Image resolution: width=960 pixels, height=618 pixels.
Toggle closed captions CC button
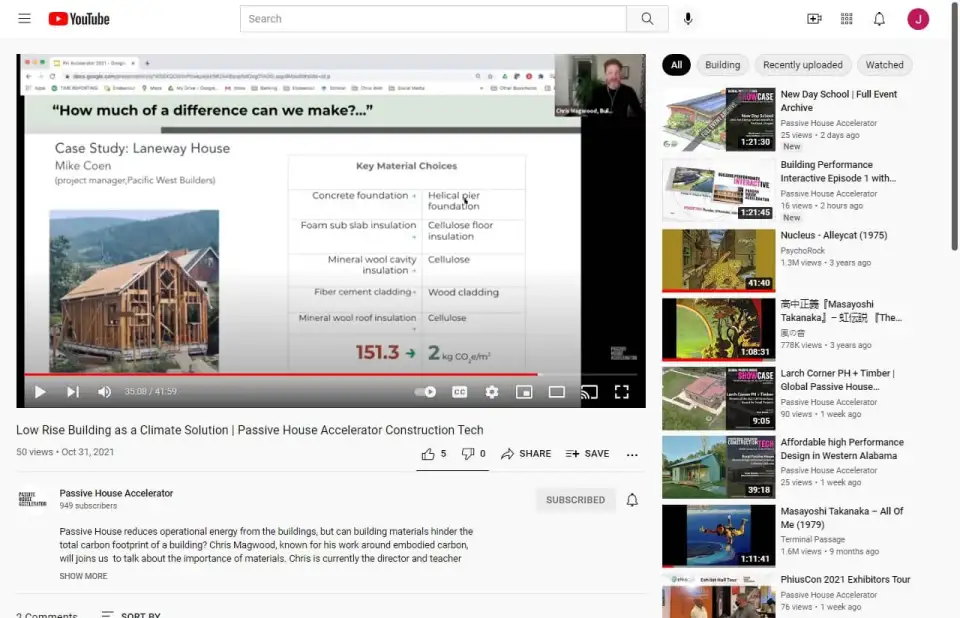[459, 392]
